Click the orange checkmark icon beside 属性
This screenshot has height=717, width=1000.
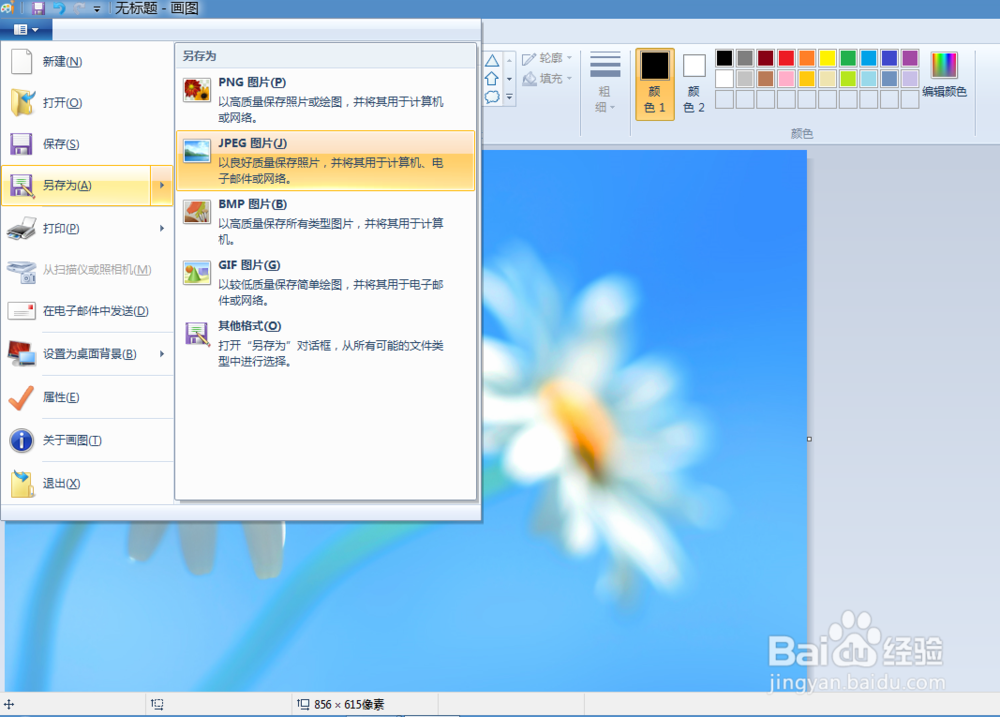pyautogui.click(x=21, y=397)
